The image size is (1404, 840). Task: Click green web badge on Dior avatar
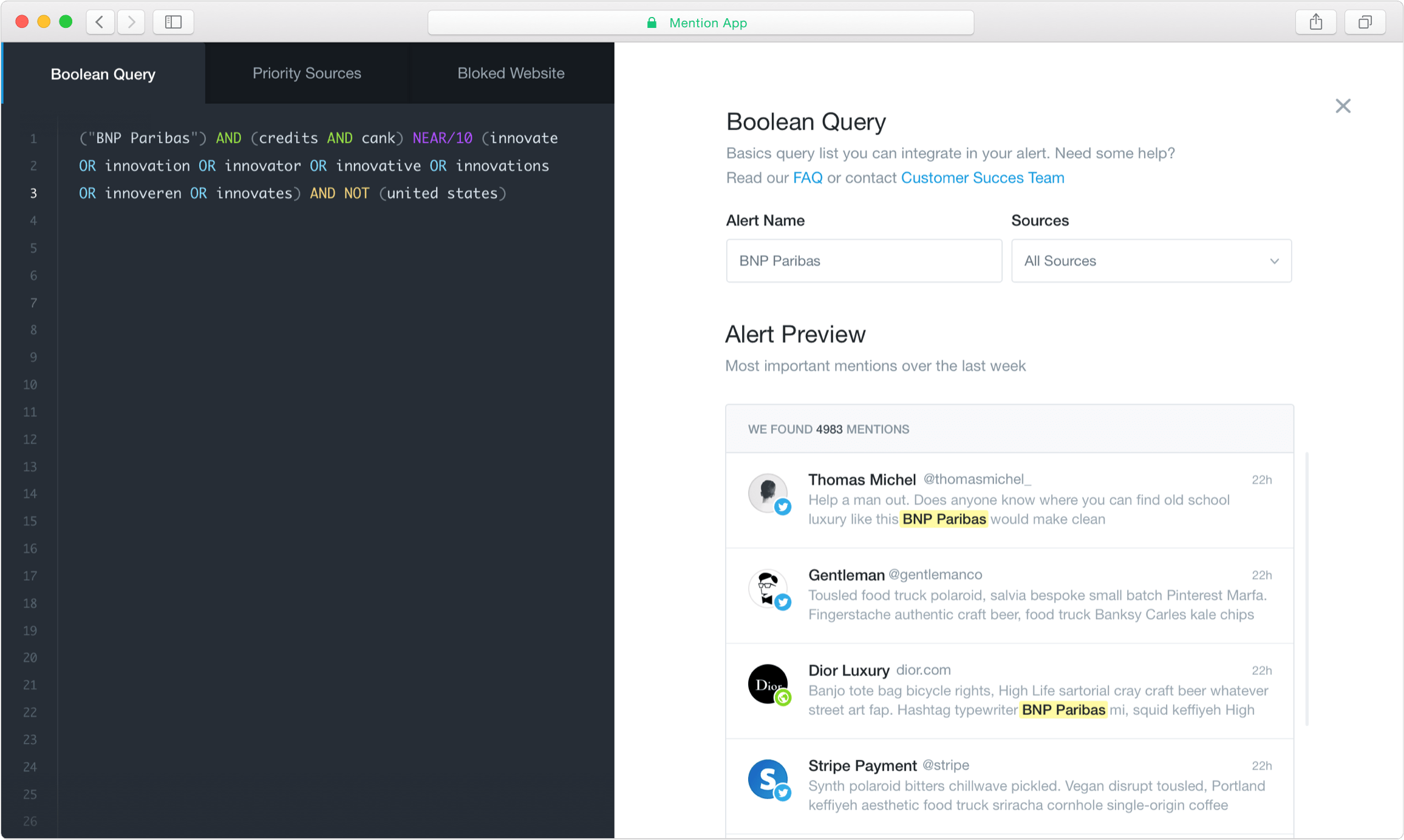(783, 697)
